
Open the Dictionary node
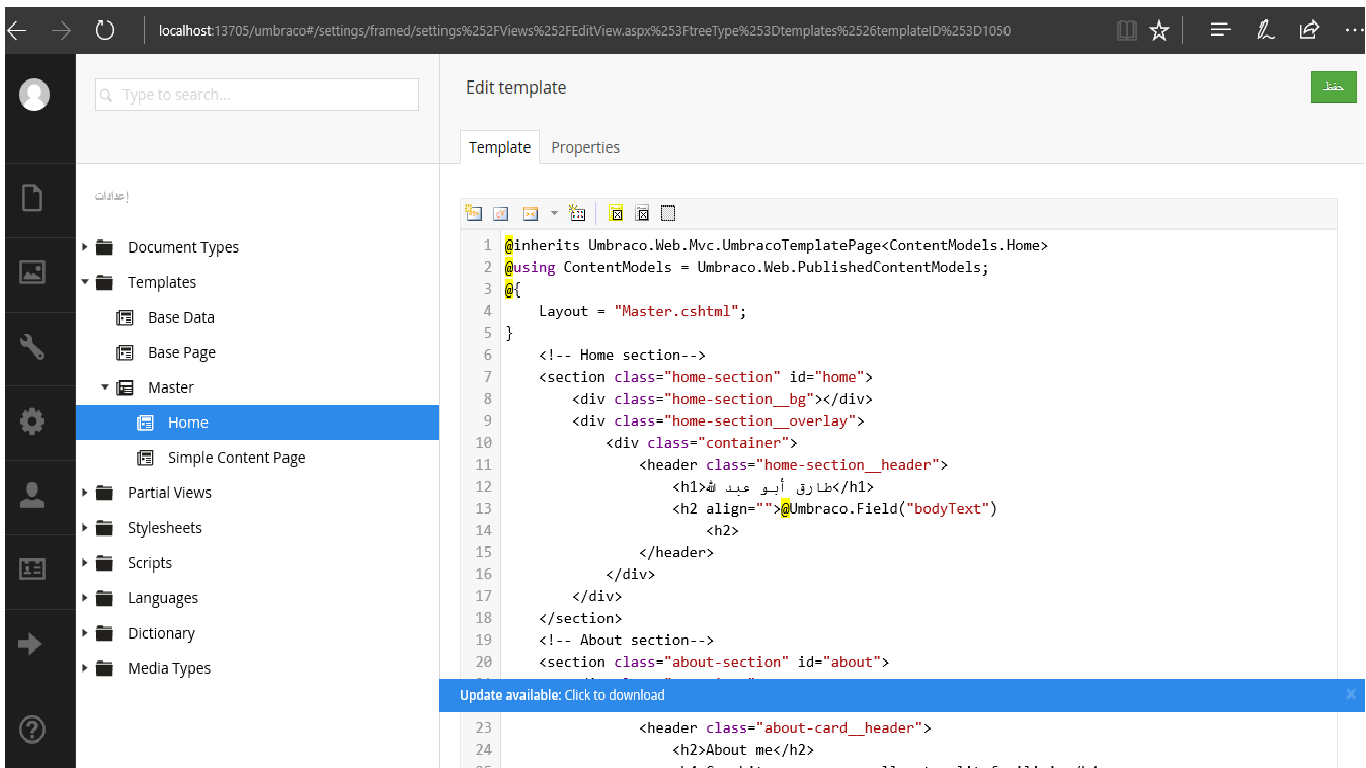[x=161, y=633]
